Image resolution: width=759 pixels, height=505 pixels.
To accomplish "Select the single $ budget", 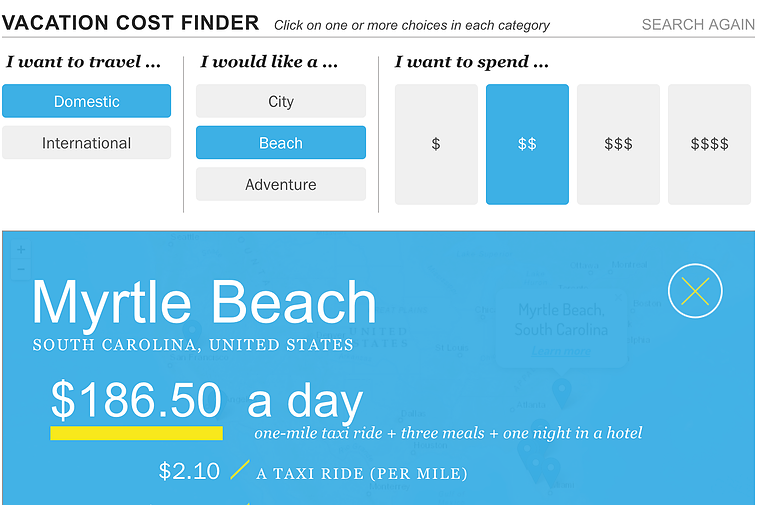I will [x=436, y=144].
